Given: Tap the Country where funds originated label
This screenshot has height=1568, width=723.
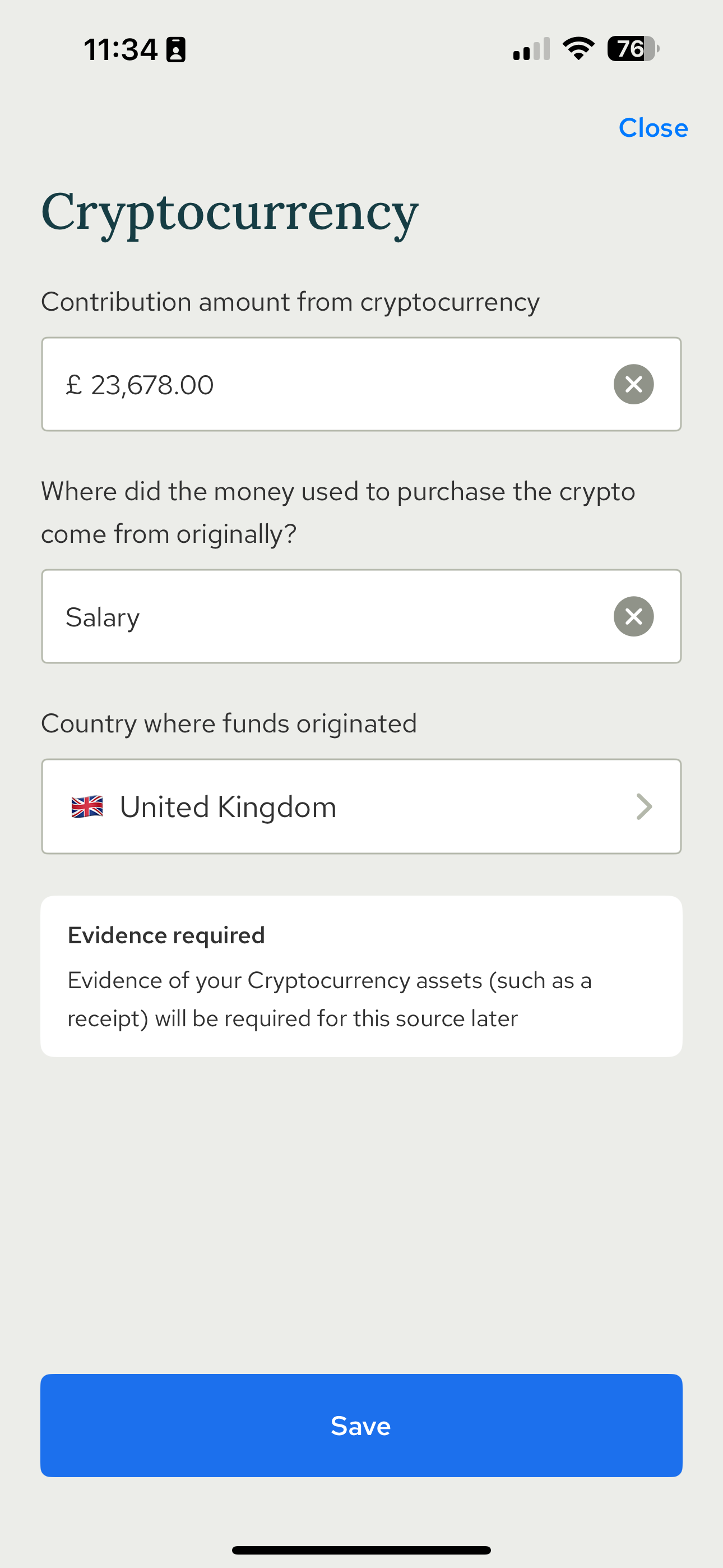Looking at the screenshot, I should coord(229,724).
